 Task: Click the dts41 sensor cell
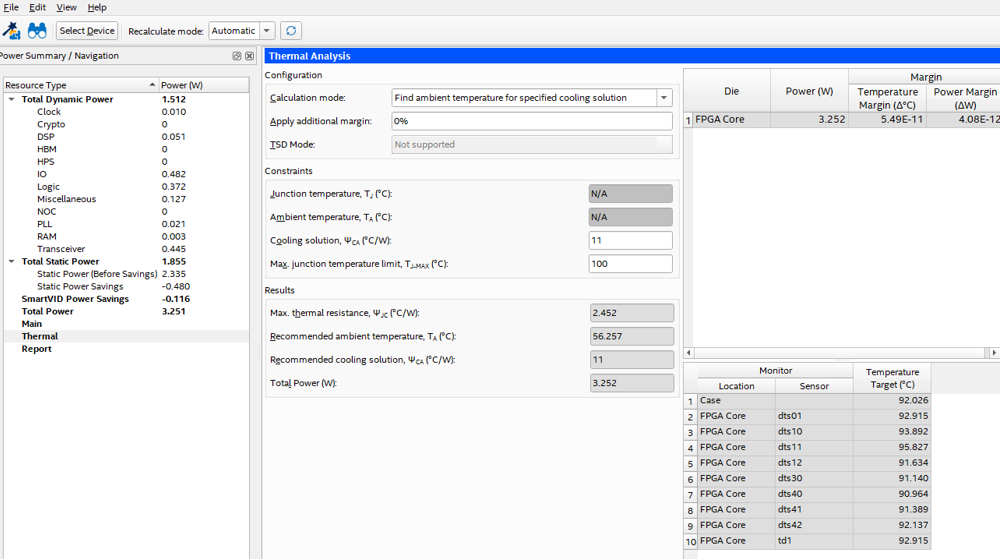(x=814, y=510)
